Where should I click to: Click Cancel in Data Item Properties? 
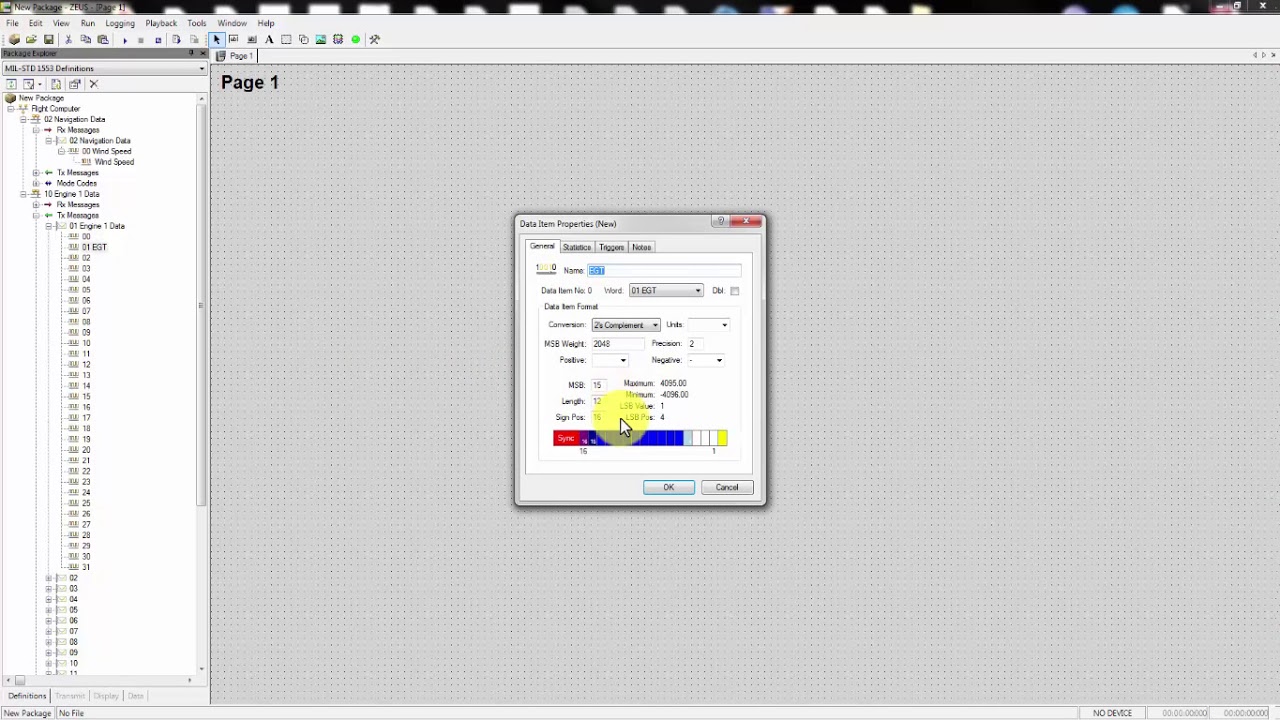727,487
